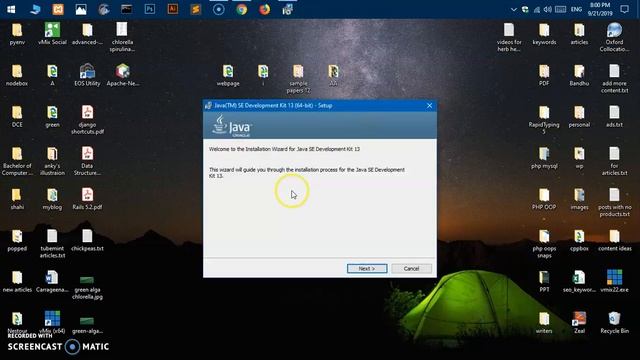640x360 pixels.
Task: Select the content ideas folder
Action: pyautogui.click(x=614, y=240)
